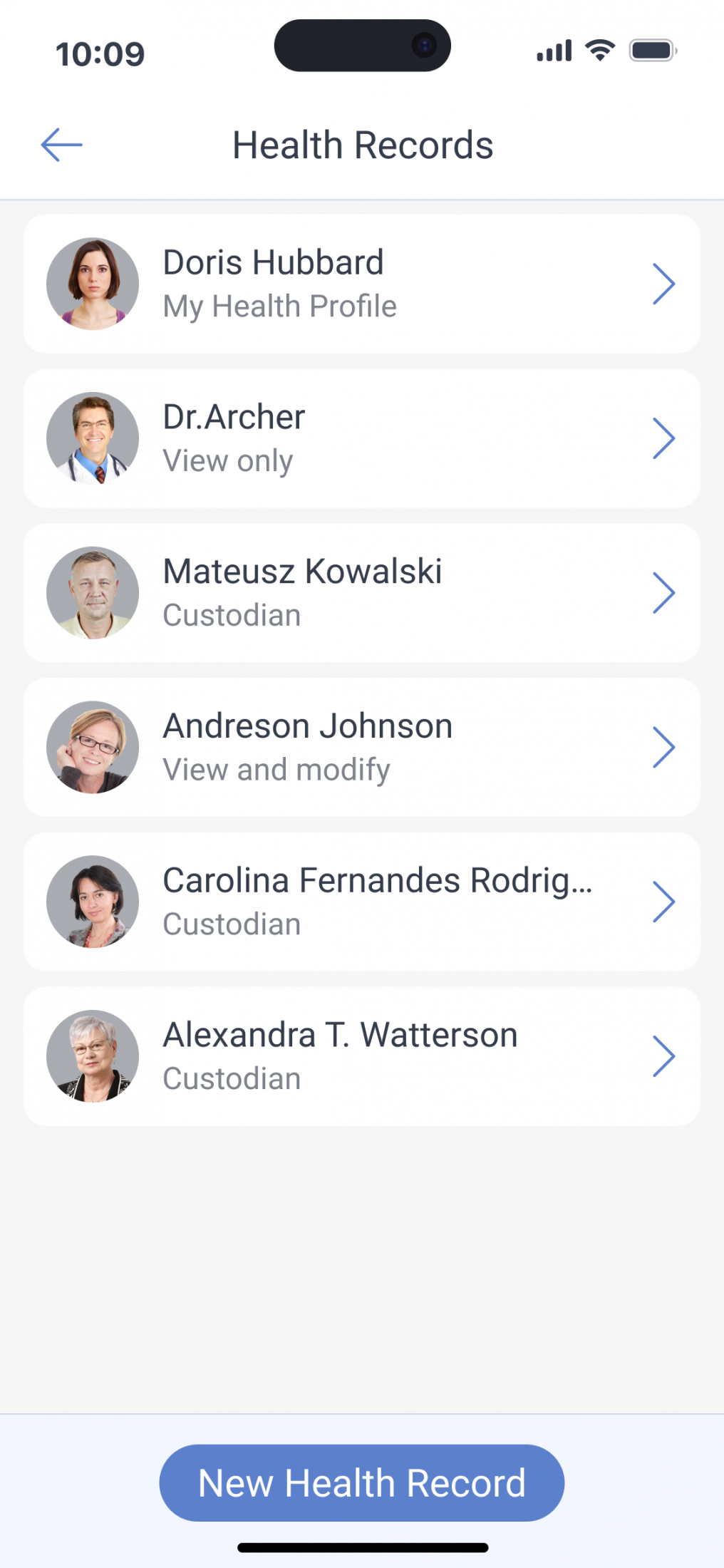Tap Alexandra T. Watterson's avatar photo
Viewport: 724px width, 1568px height.
93,1056
